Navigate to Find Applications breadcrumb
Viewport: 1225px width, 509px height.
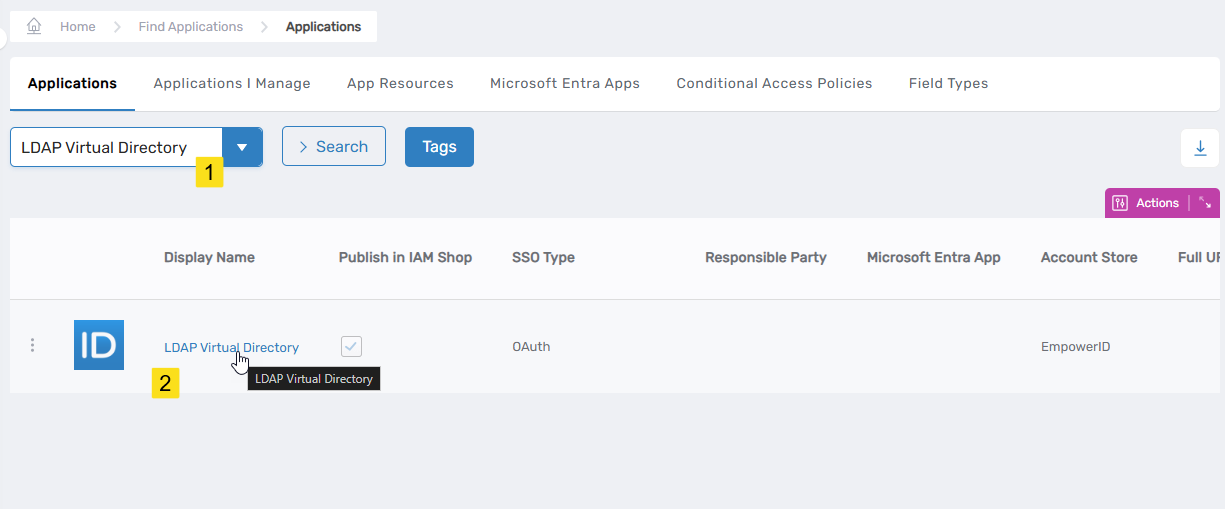[x=191, y=27]
